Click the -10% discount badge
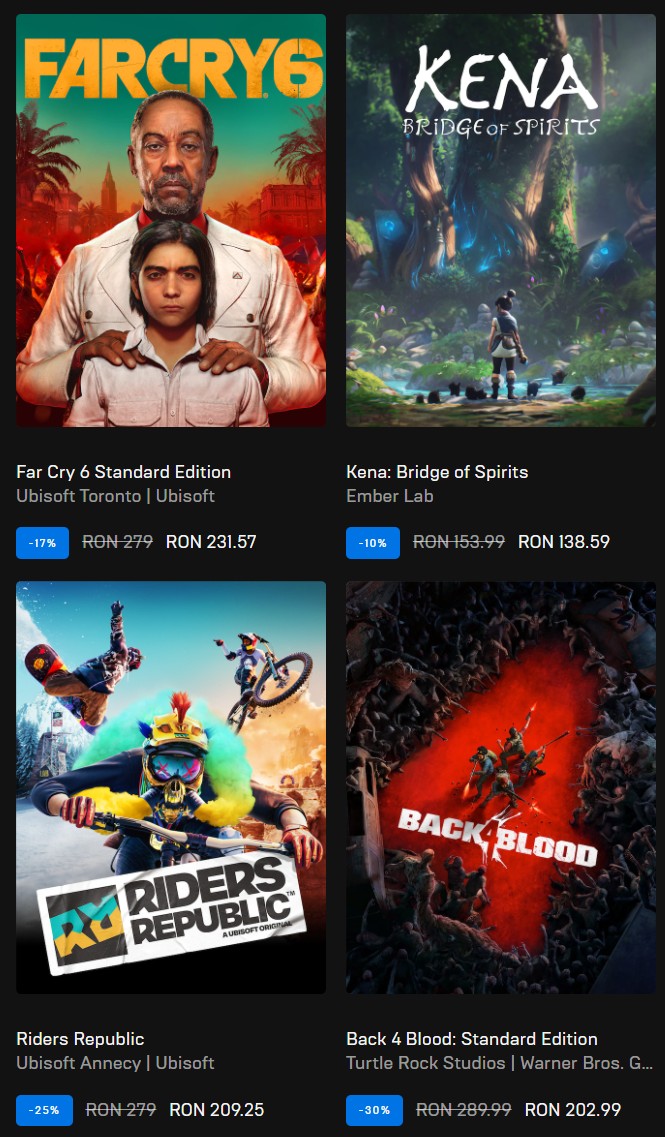 pos(373,543)
